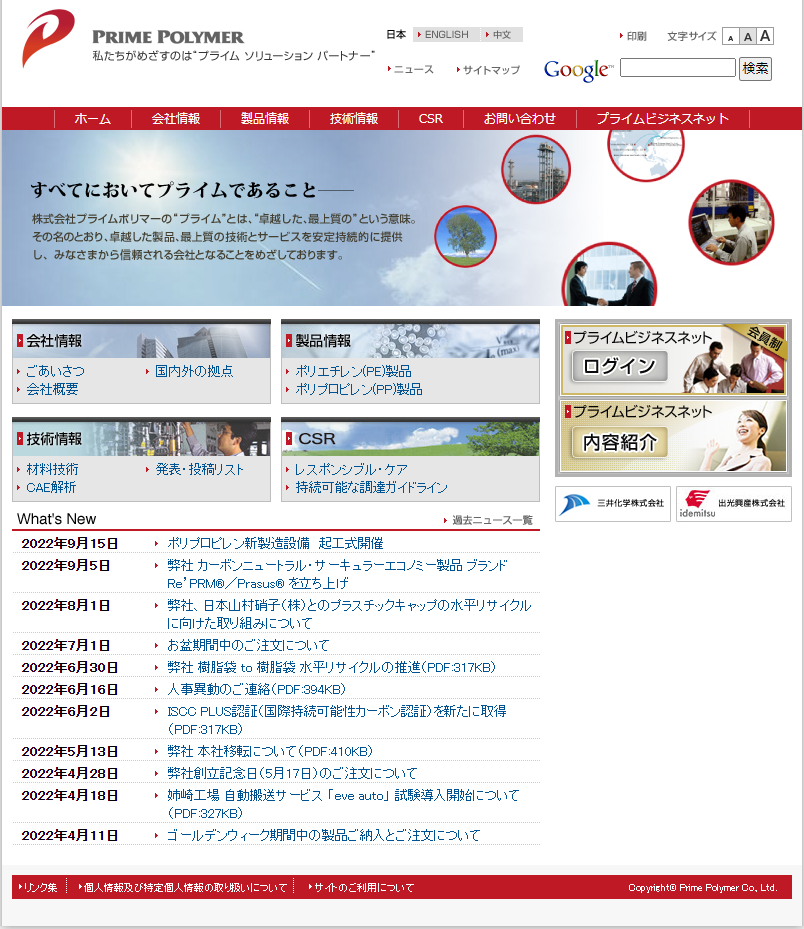The image size is (804, 929).
Task: Open the 過去ニュース一覧 link
Action: pos(492,520)
